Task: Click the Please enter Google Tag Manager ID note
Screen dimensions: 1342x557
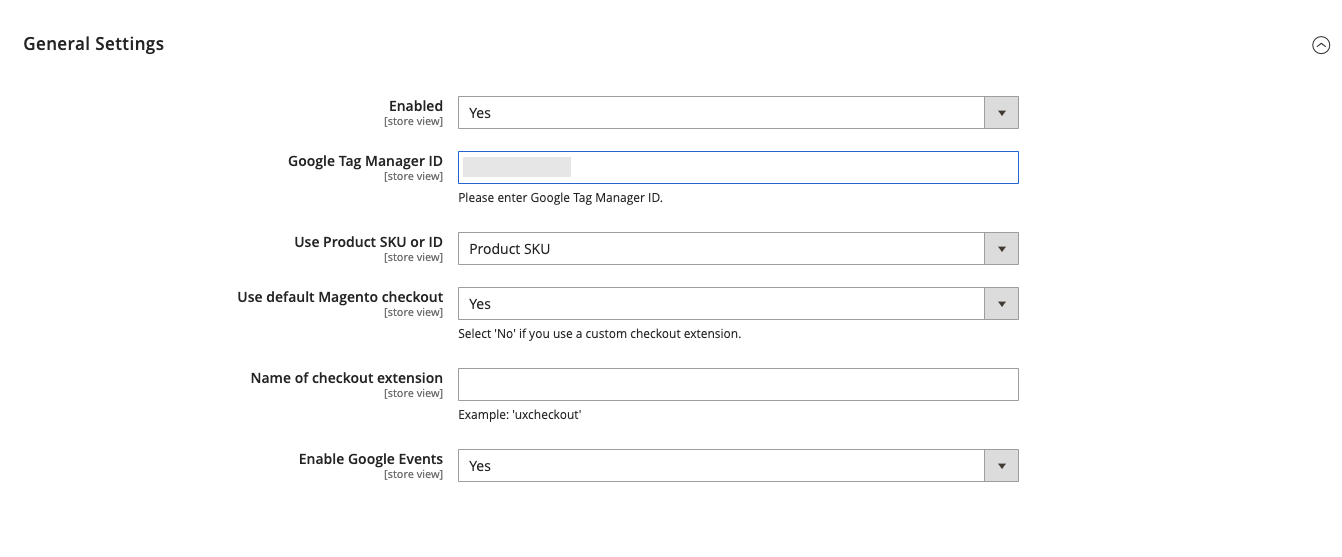Action: (x=560, y=198)
